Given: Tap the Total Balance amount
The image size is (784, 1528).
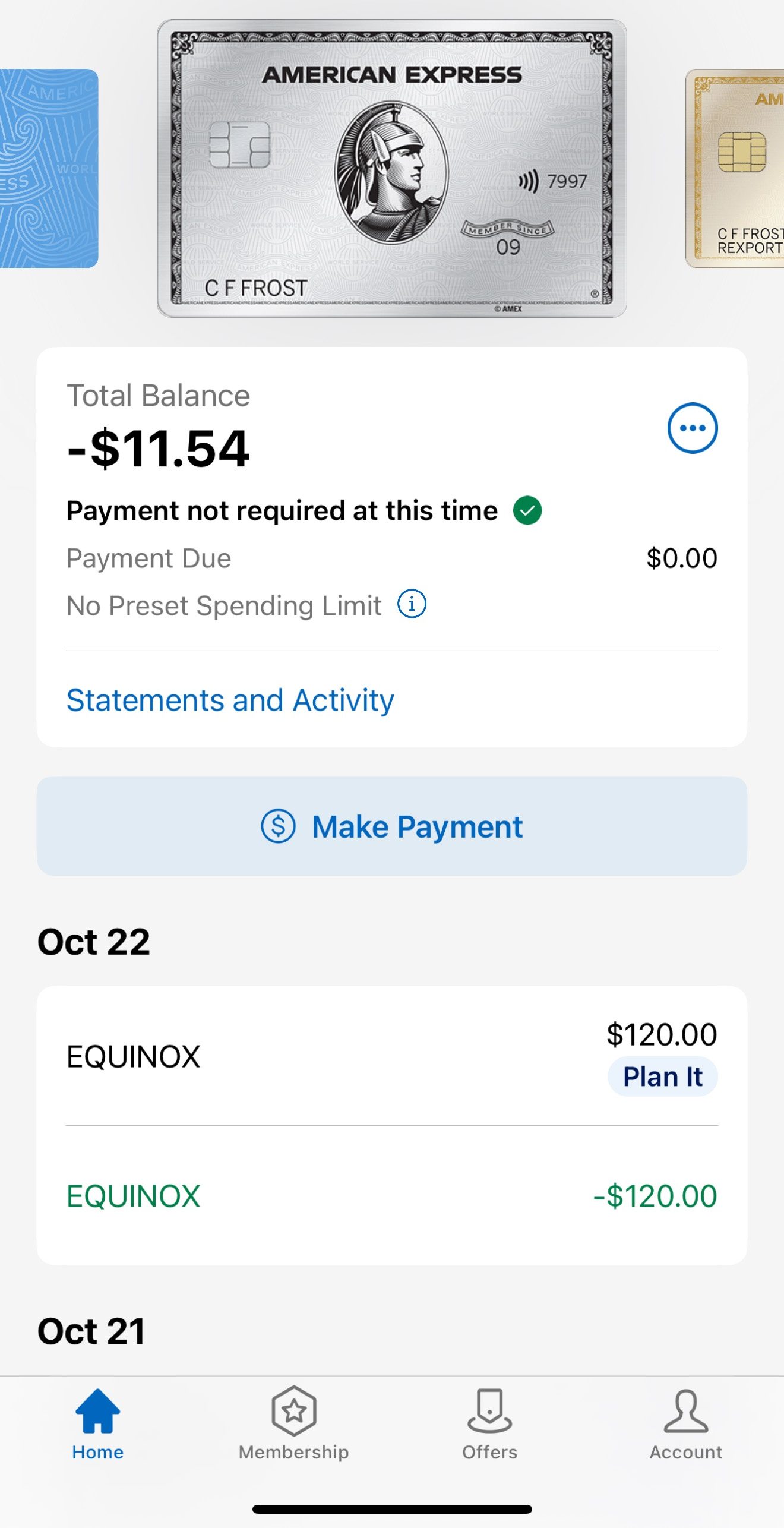Looking at the screenshot, I should [158, 449].
